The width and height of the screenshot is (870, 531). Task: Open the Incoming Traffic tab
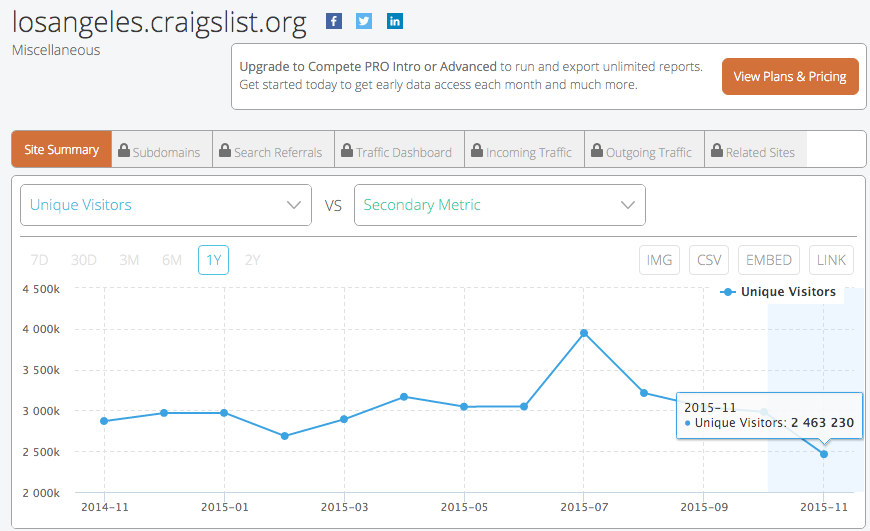pyautogui.click(x=524, y=149)
